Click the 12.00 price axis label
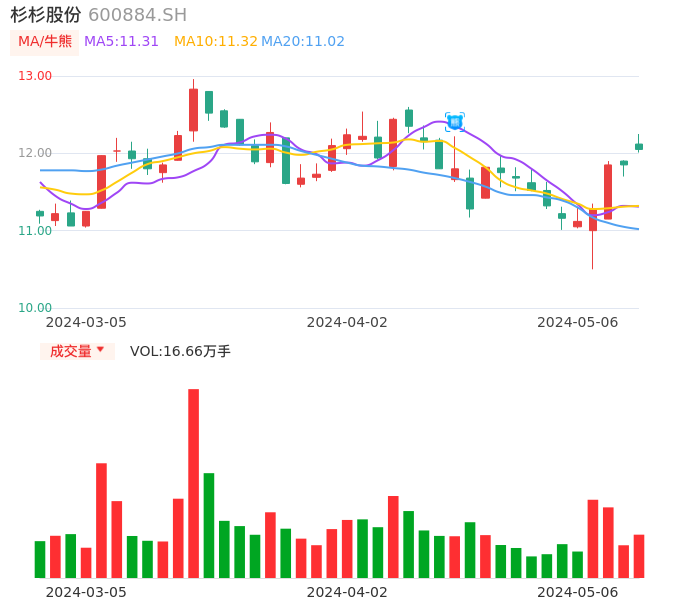The height and width of the screenshot is (606, 686). pyautogui.click(x=35, y=153)
